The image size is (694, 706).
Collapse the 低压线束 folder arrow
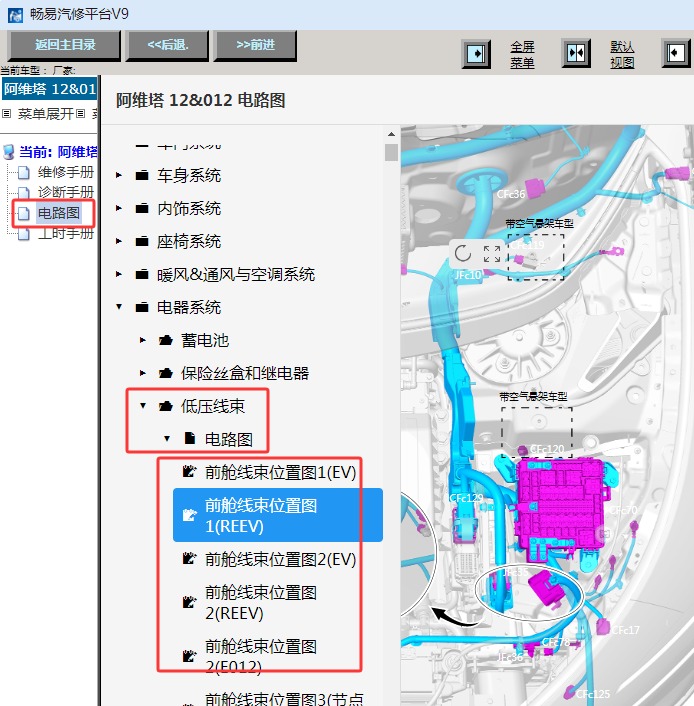[x=143, y=406]
